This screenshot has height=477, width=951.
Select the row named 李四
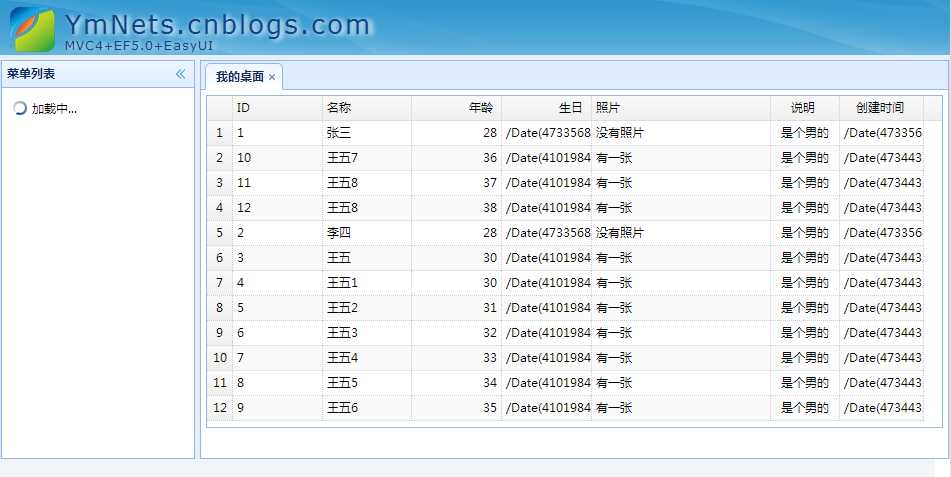[x=565, y=232]
